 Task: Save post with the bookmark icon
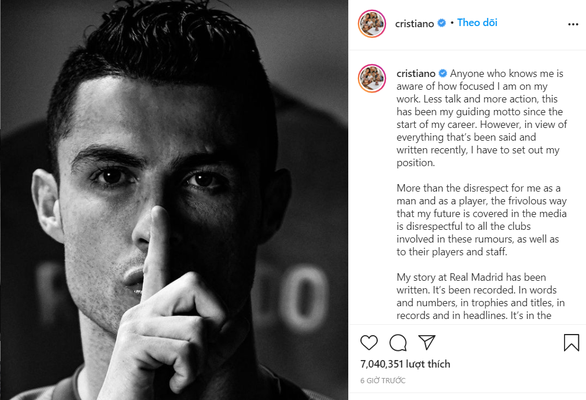[x=571, y=342]
